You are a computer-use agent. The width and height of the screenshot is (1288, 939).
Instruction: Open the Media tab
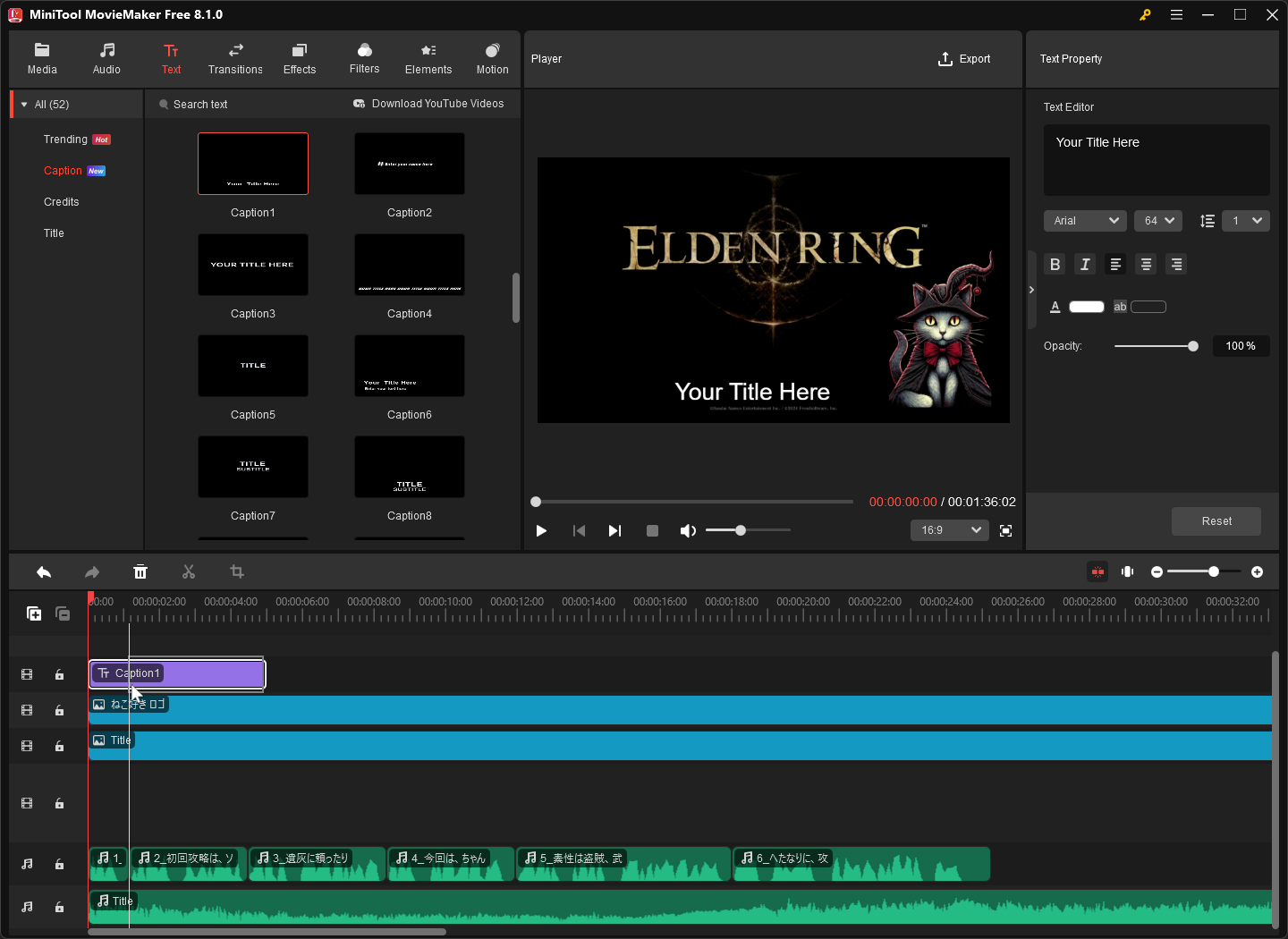tap(42, 59)
